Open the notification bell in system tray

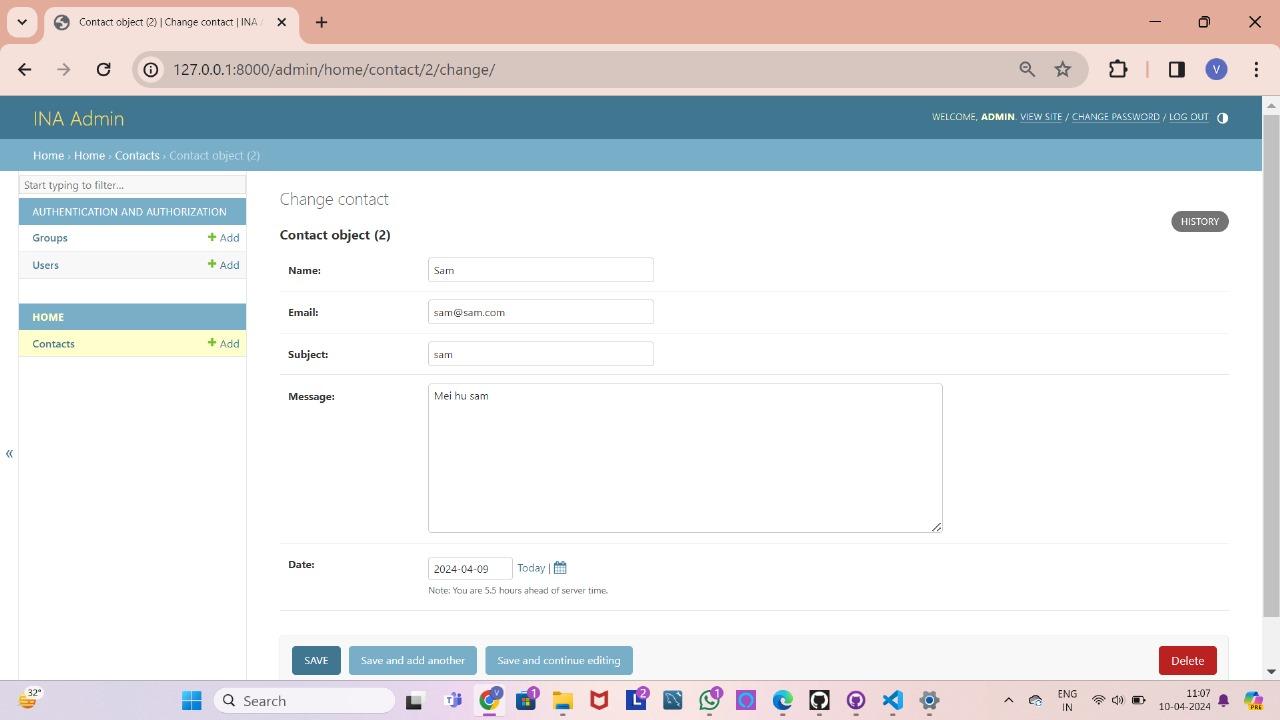tap(1223, 700)
